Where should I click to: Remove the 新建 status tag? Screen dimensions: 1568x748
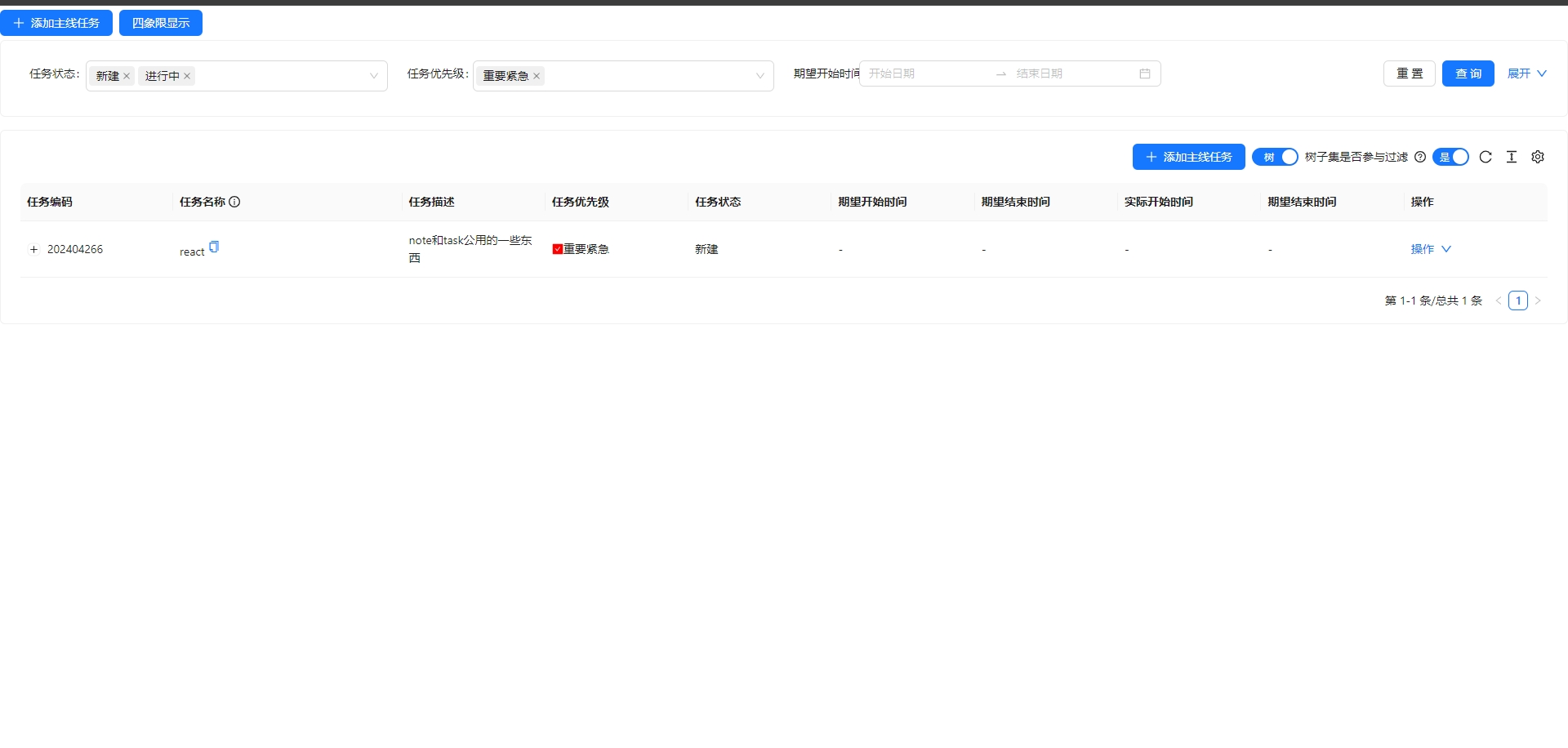tap(127, 76)
